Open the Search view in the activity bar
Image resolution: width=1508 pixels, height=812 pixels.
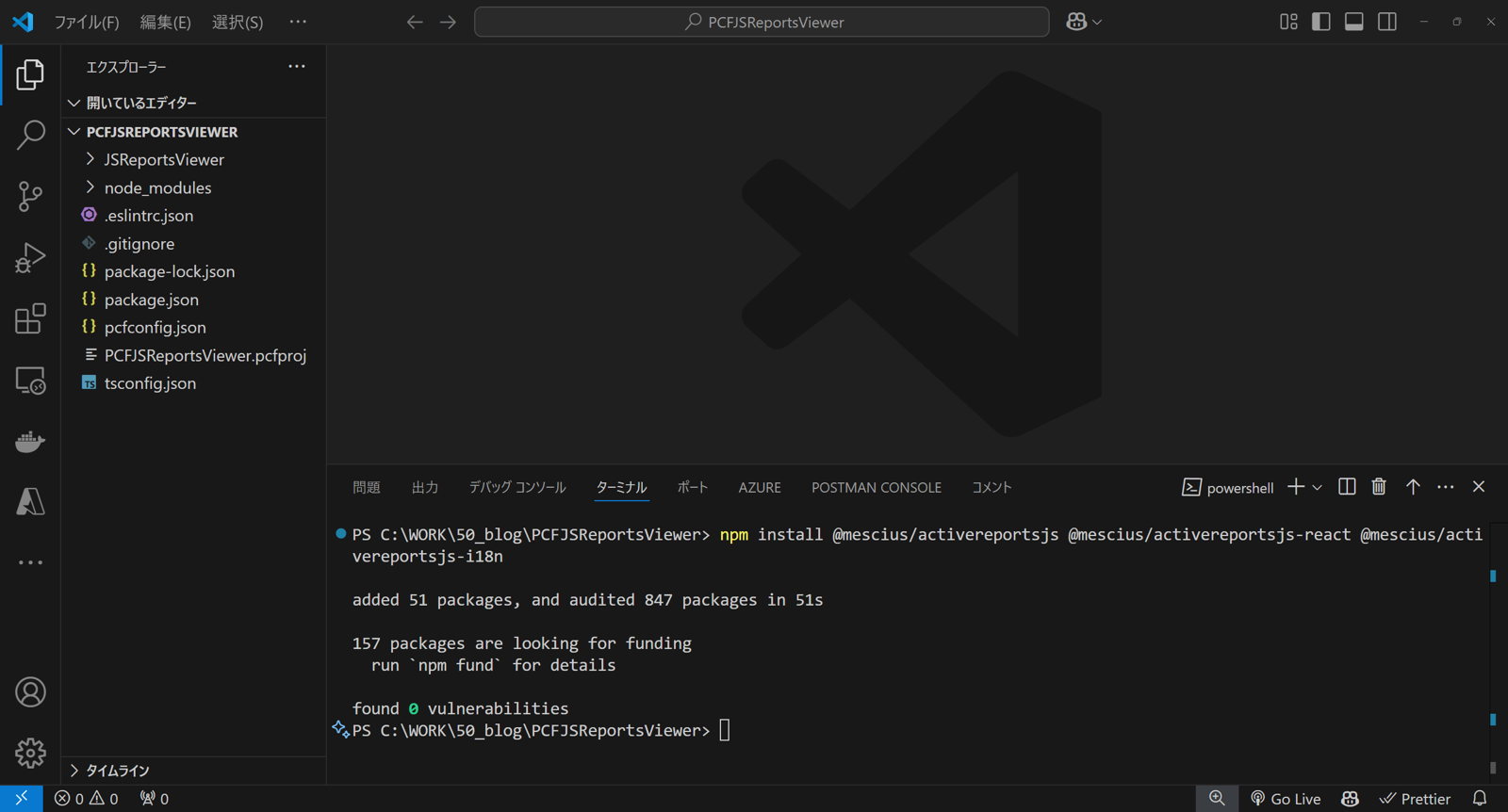[30, 136]
